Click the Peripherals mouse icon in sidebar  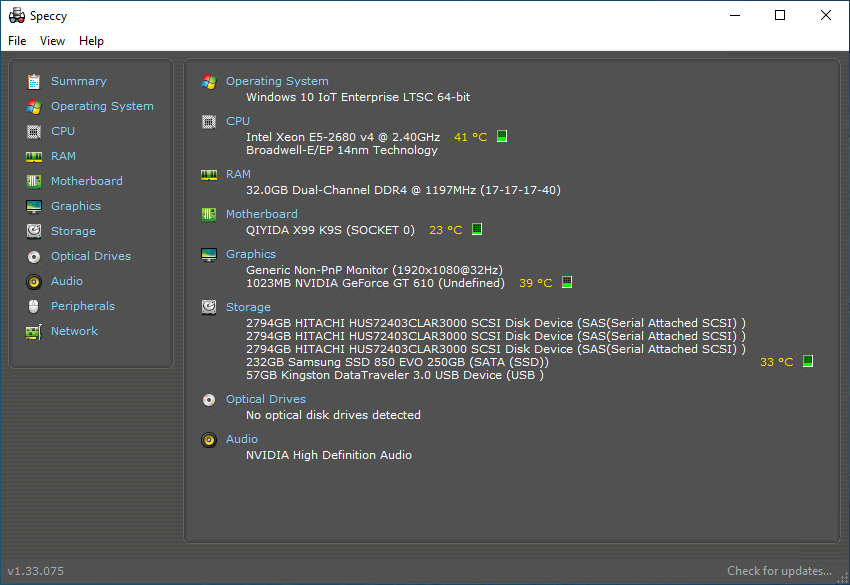click(34, 306)
